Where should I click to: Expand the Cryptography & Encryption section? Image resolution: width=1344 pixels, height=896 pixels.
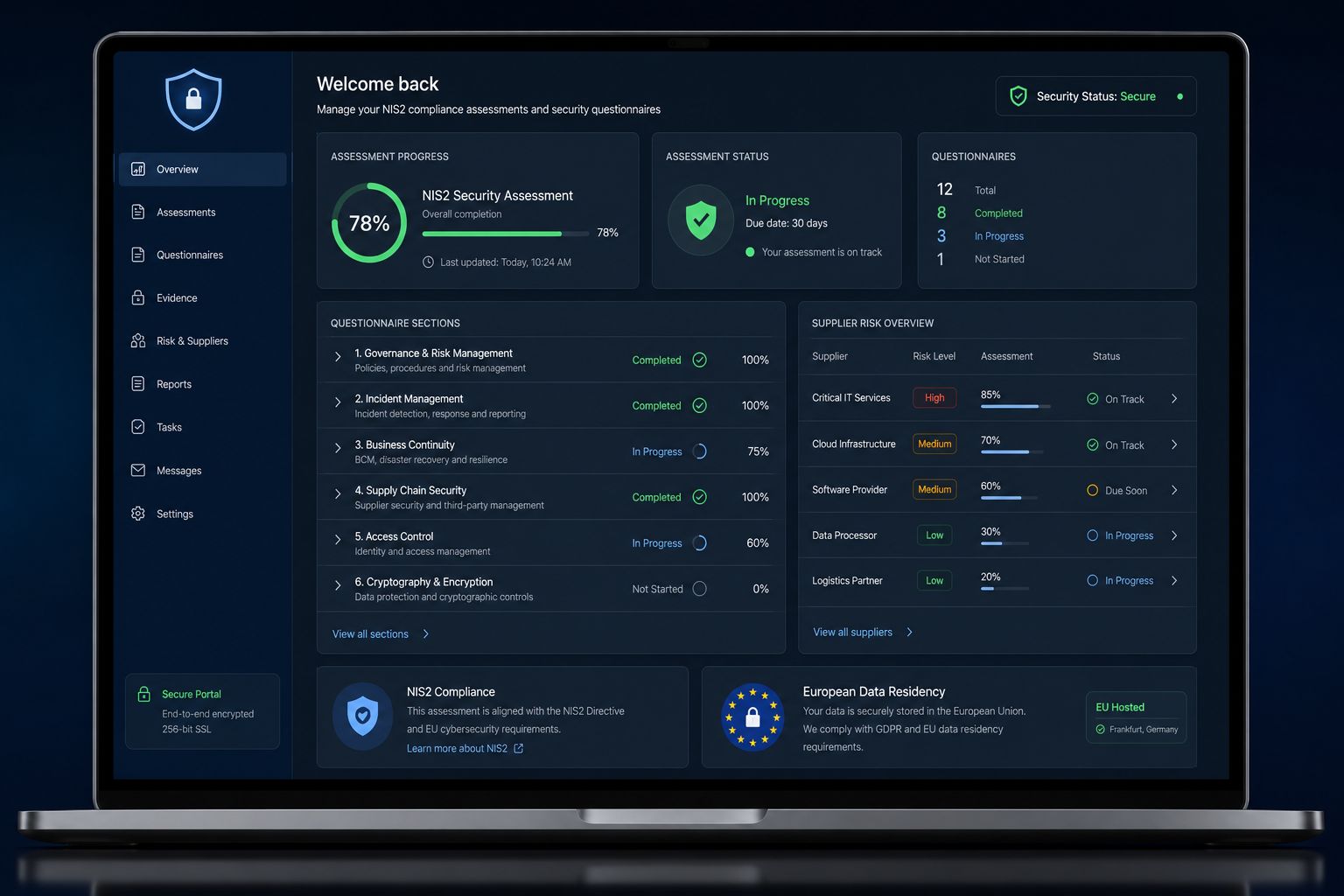[338, 585]
